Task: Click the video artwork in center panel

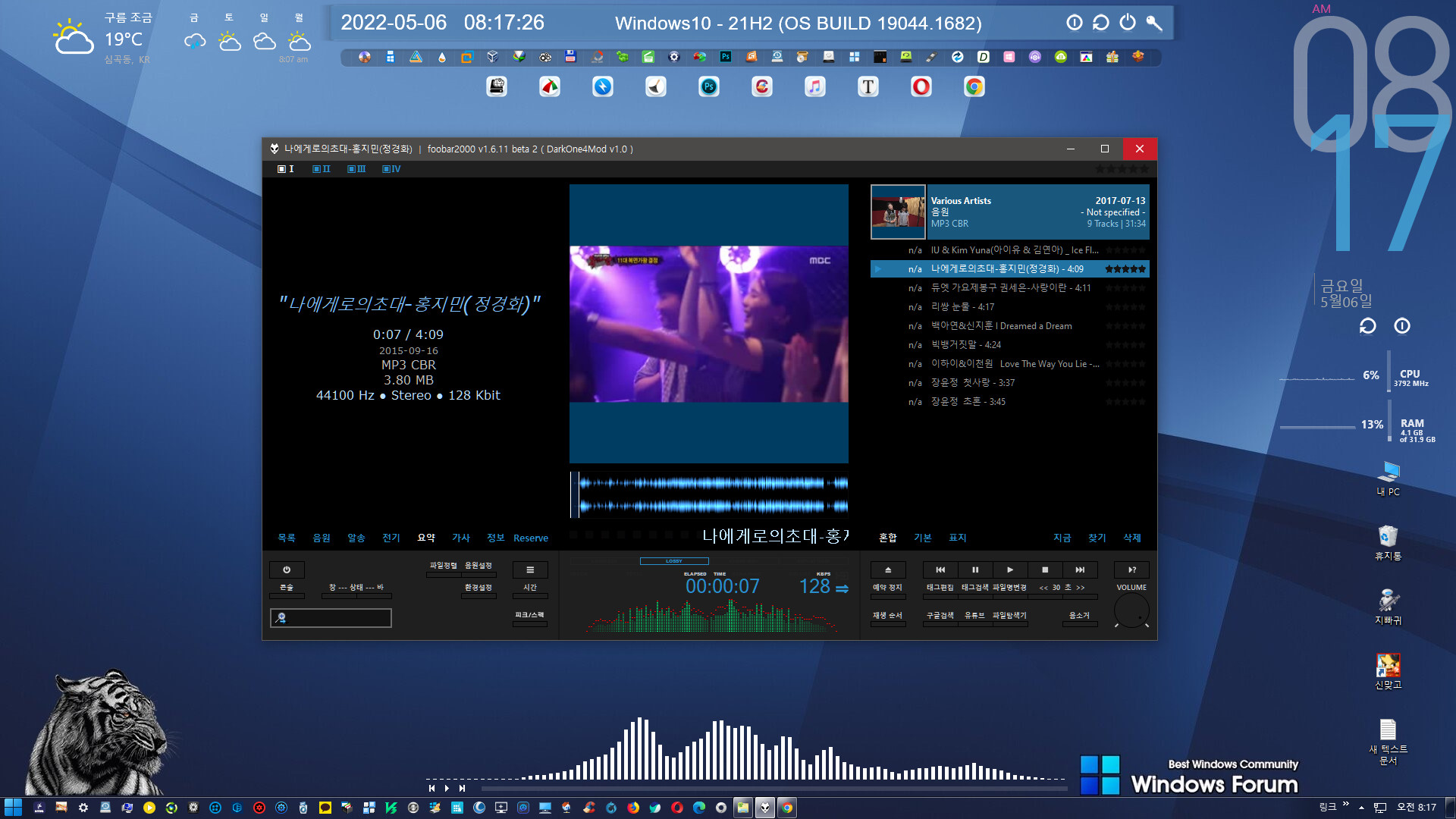Action: (x=709, y=324)
